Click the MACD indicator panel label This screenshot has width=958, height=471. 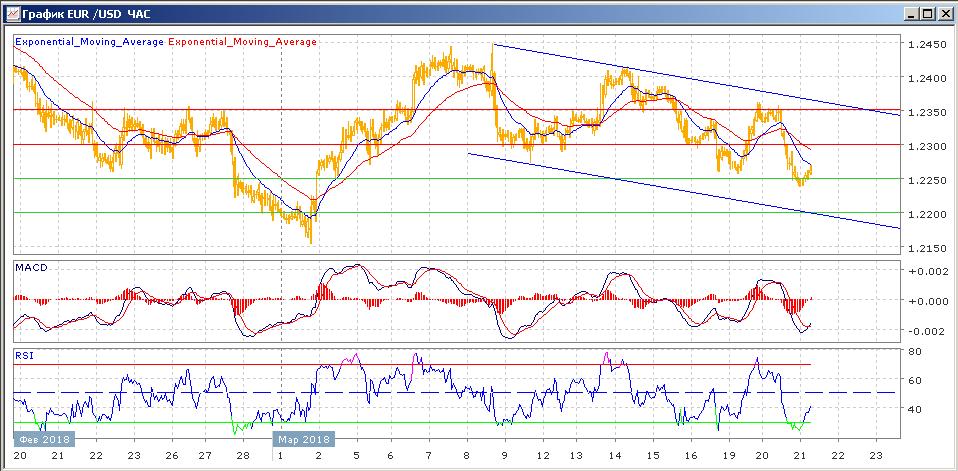pos(30,267)
